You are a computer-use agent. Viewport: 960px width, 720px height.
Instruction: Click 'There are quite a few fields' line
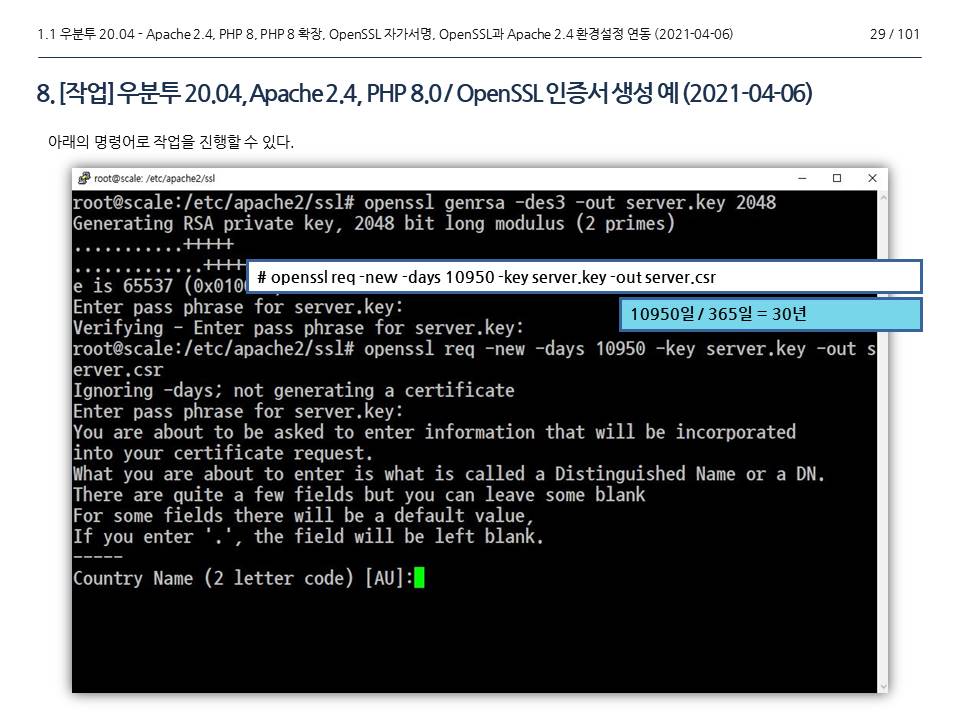(359, 494)
